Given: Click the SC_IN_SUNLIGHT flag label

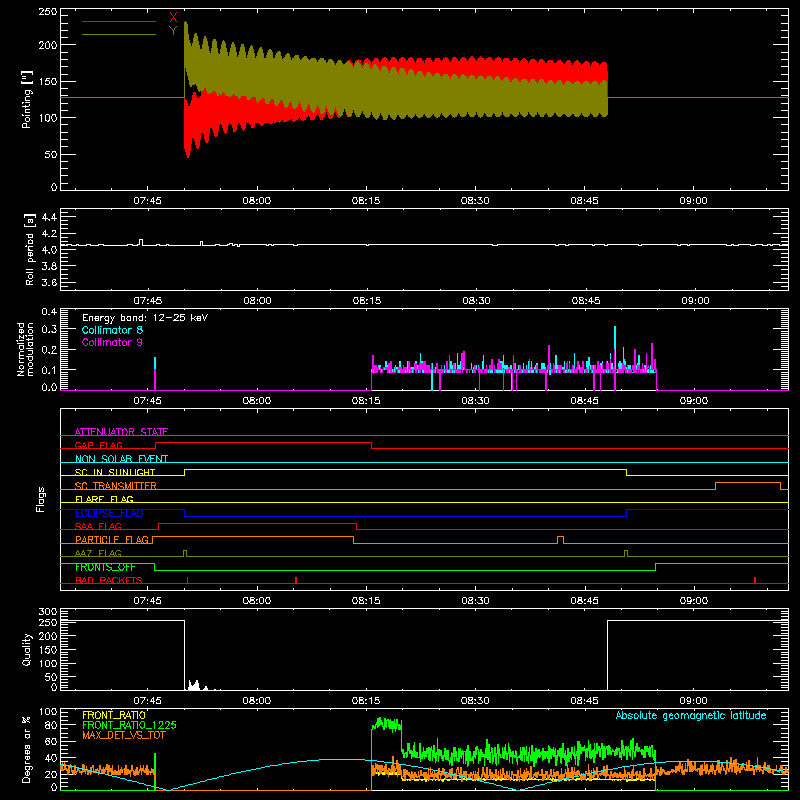Looking at the screenshot, I should click(115, 472).
